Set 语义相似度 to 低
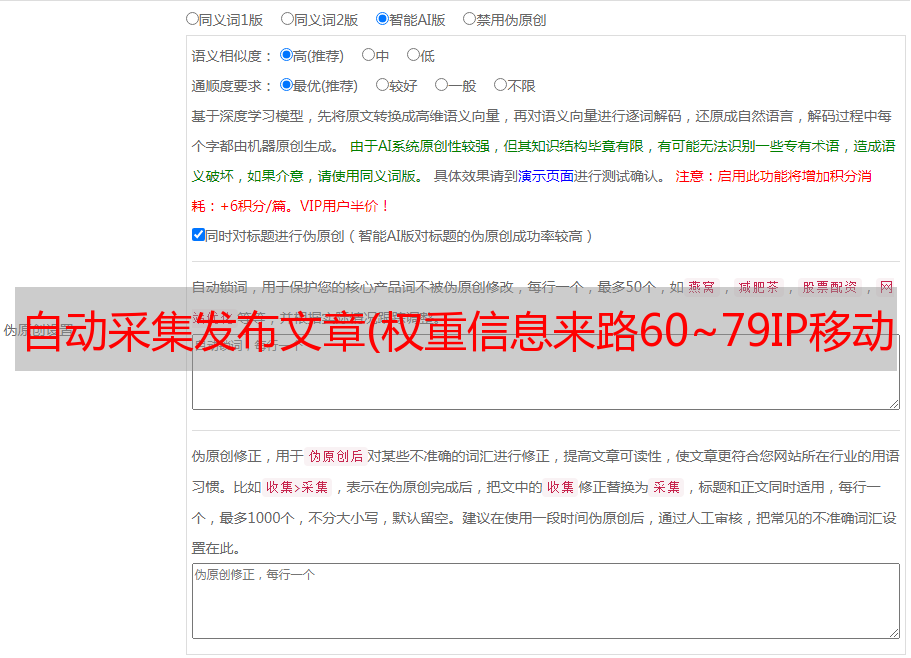This screenshot has height=658, width=911. [414, 55]
